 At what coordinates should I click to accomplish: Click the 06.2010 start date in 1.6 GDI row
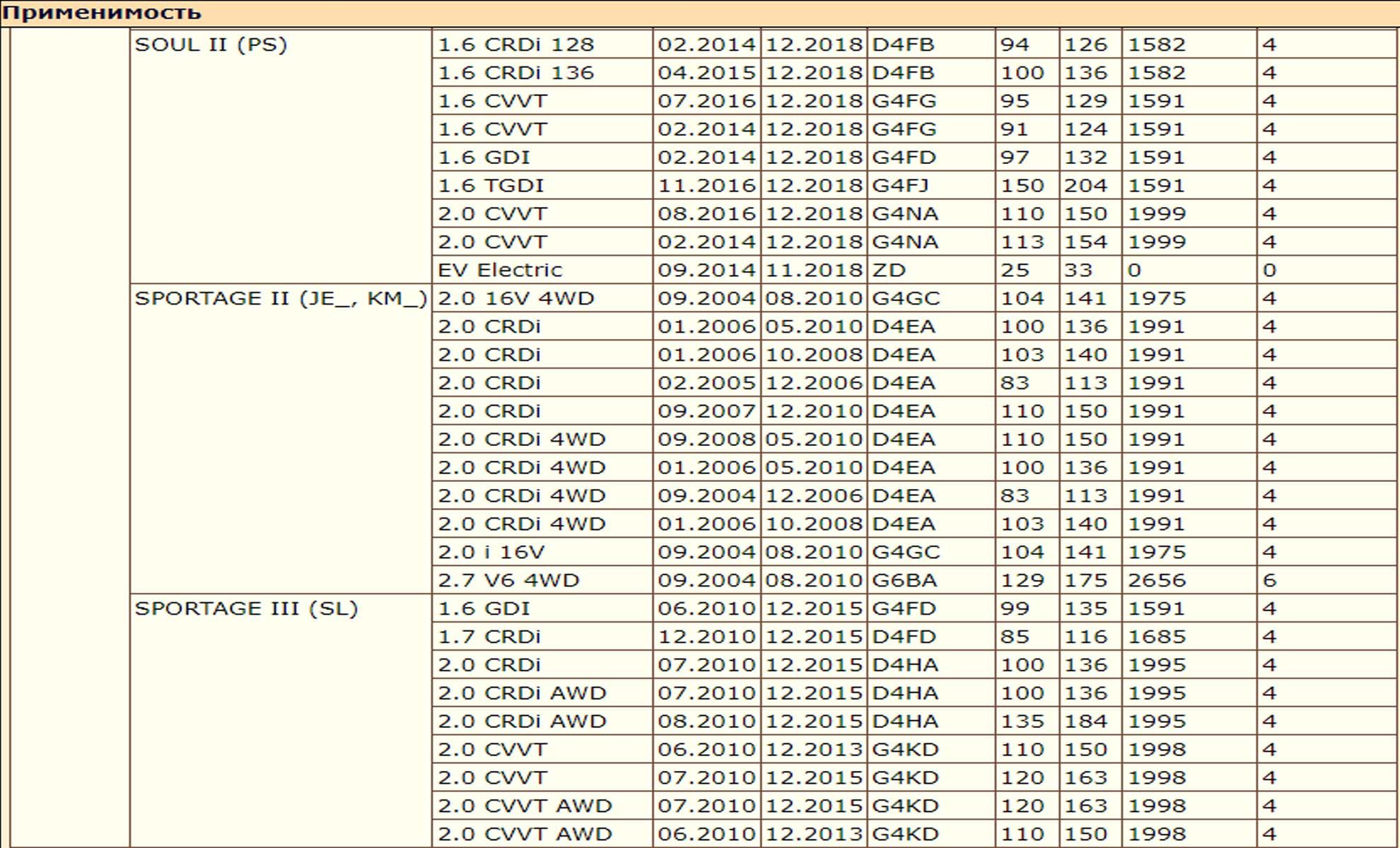pos(706,608)
